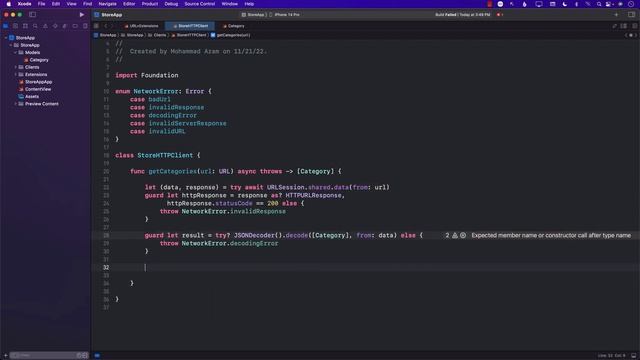Open the Find navigator magnifier icon

coord(35,26)
